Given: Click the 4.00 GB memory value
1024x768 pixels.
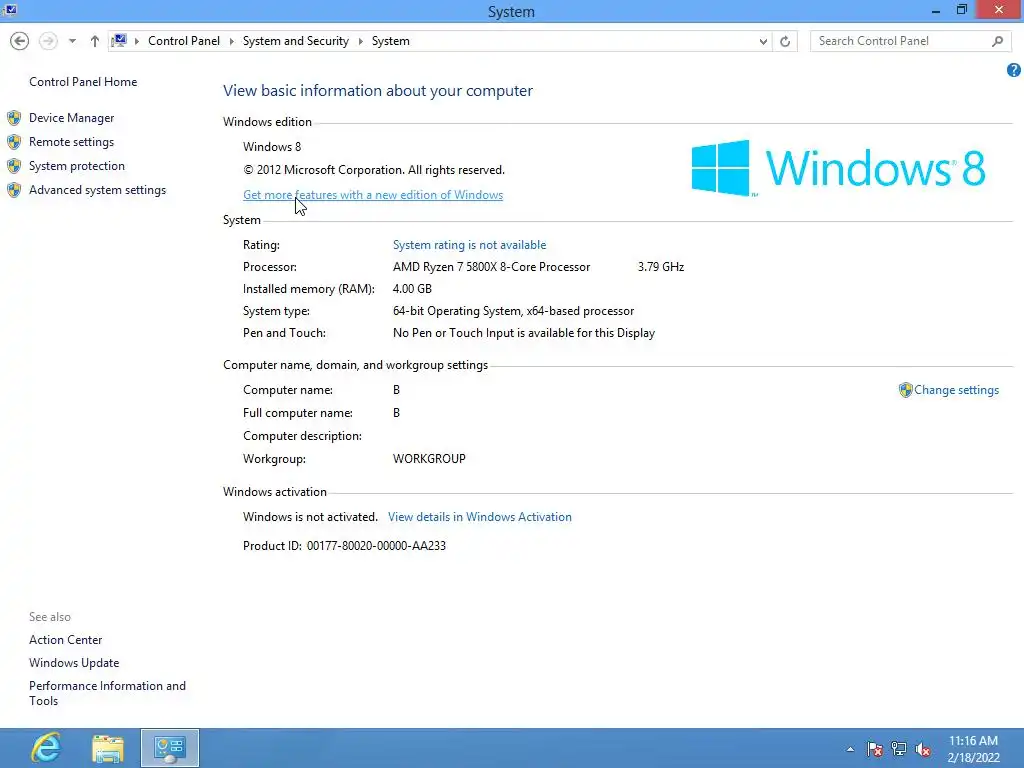Looking at the screenshot, I should point(412,289).
